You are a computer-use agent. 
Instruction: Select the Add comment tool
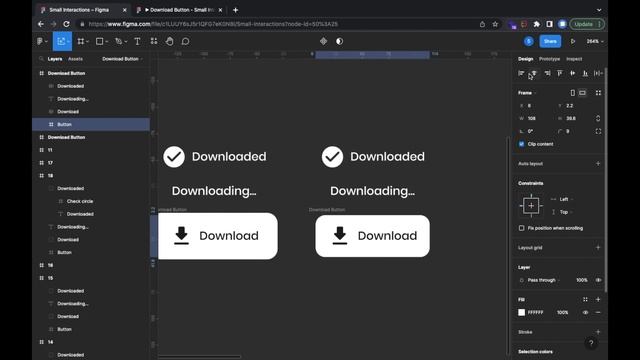pos(185,41)
